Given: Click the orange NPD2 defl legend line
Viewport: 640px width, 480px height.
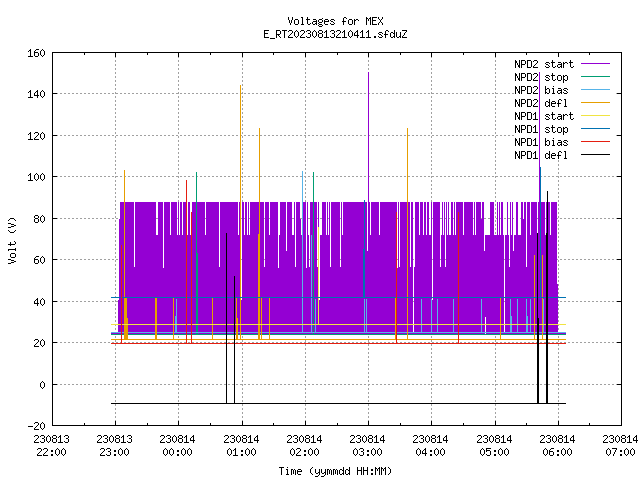Looking at the screenshot, I should tap(595, 103).
